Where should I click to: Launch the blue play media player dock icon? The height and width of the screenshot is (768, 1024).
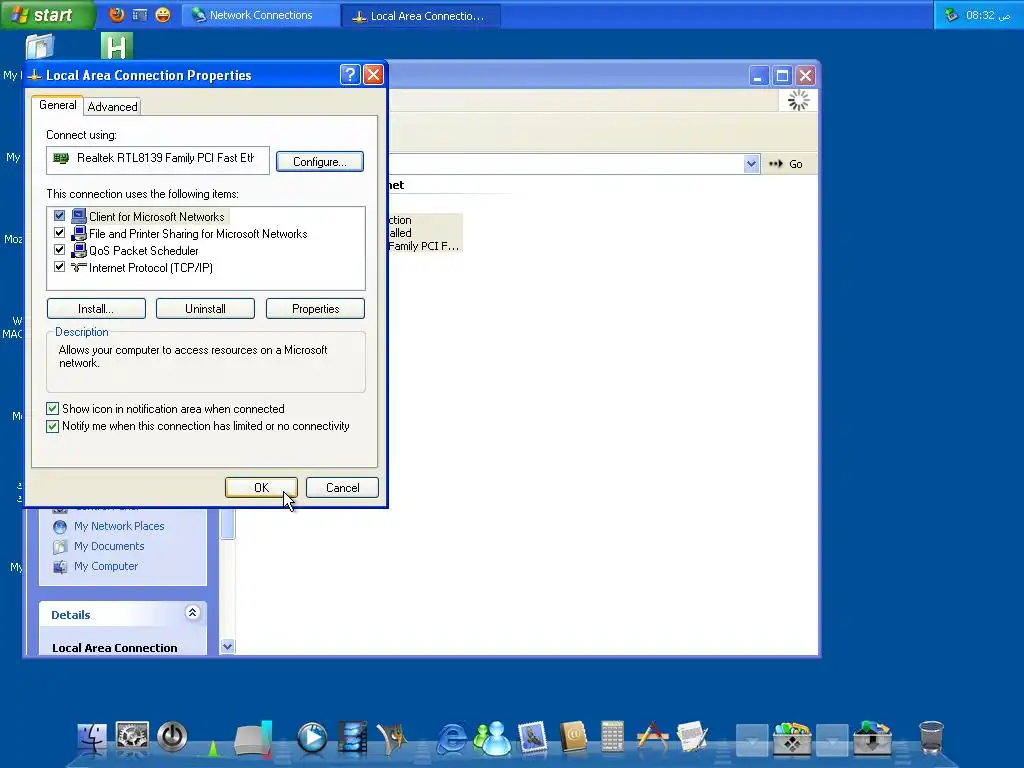312,739
